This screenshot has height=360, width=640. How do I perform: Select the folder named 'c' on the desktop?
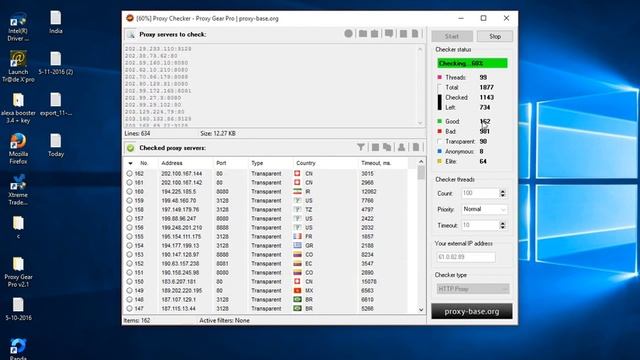(18, 227)
